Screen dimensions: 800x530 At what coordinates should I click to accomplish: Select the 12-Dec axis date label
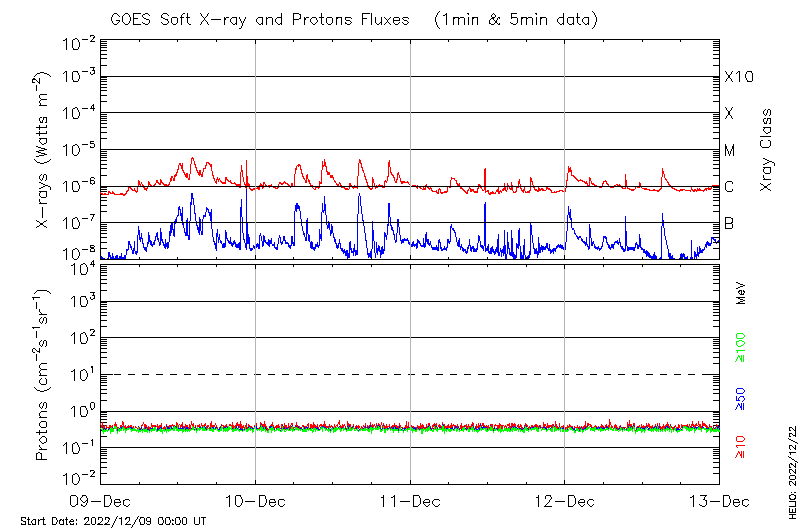pos(564,502)
